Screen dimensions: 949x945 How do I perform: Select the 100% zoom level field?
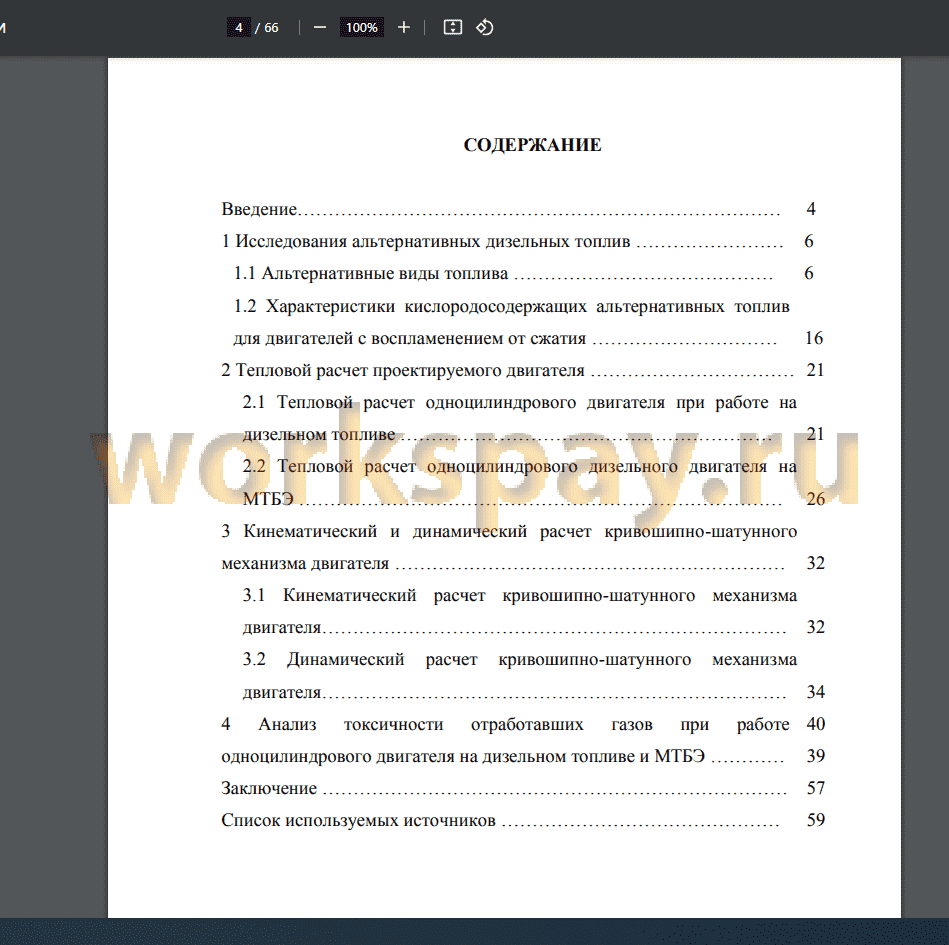pyautogui.click(x=361, y=27)
